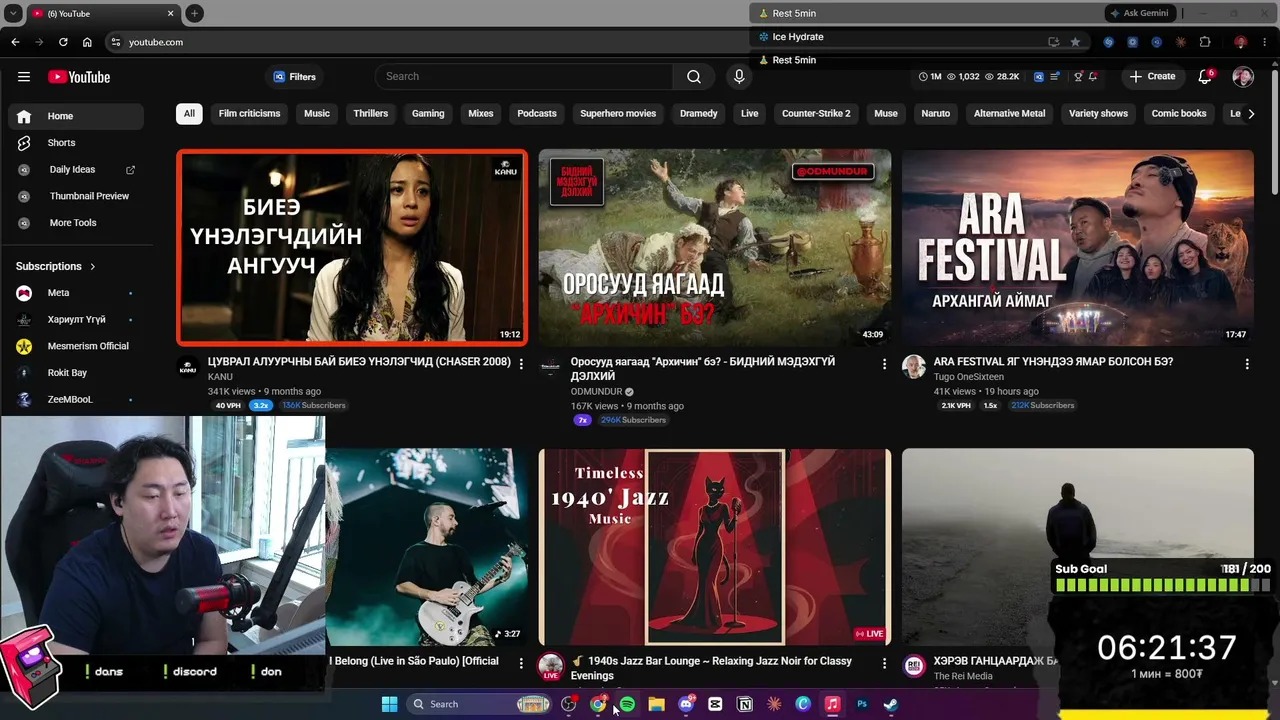Filter by Alternative Metal chip

pos(1009,114)
